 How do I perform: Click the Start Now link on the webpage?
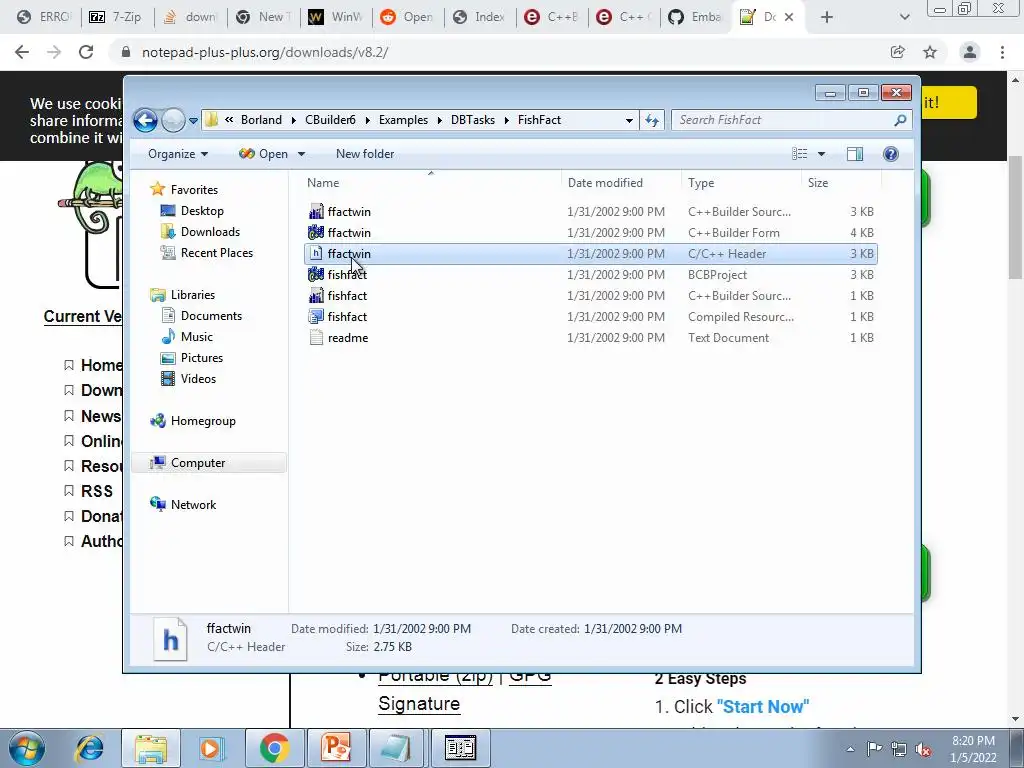tap(763, 707)
